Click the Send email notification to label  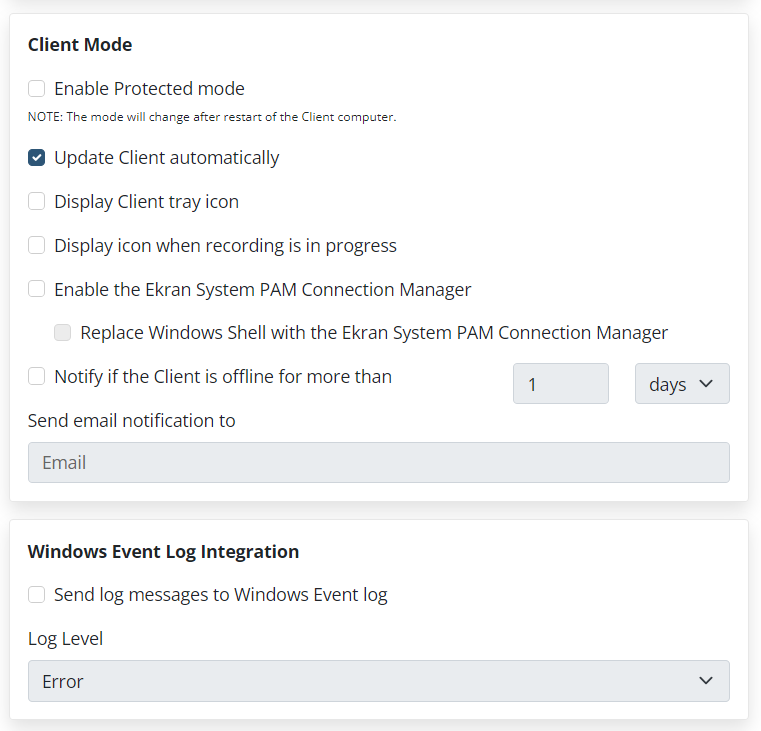click(131, 421)
